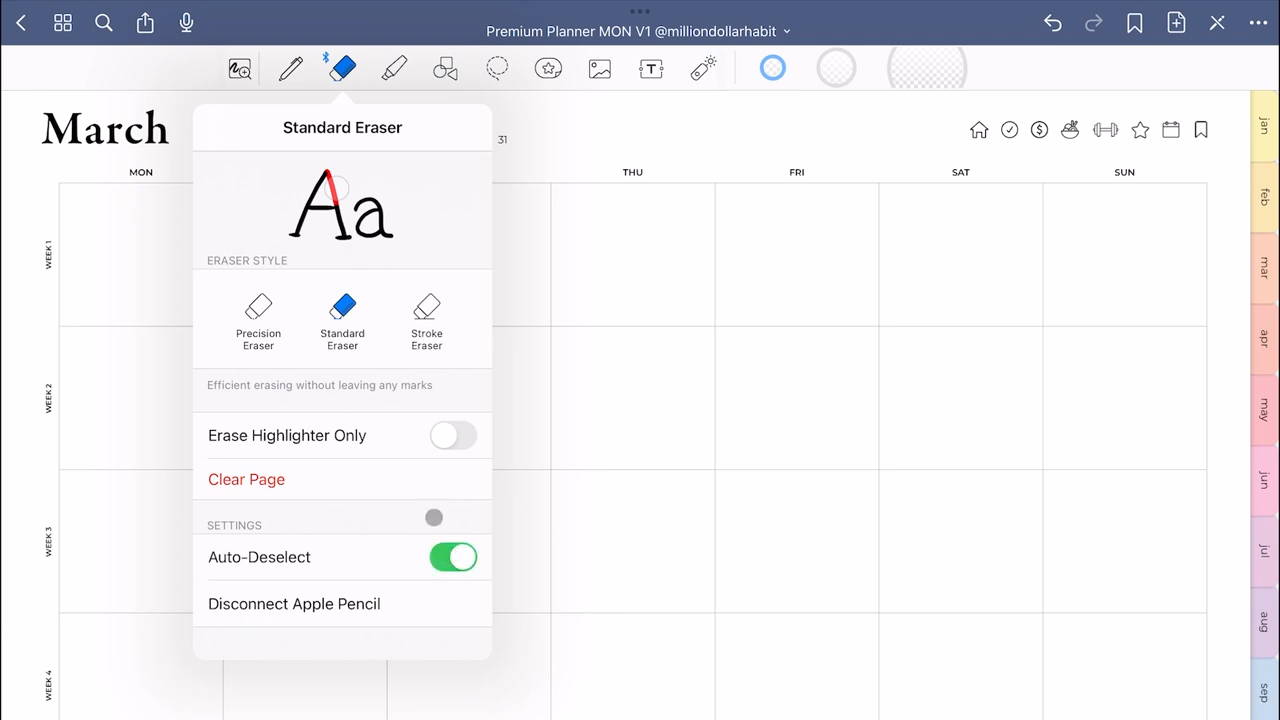Redo the last action
This screenshot has height=720, width=1280.
pyautogui.click(x=1093, y=23)
